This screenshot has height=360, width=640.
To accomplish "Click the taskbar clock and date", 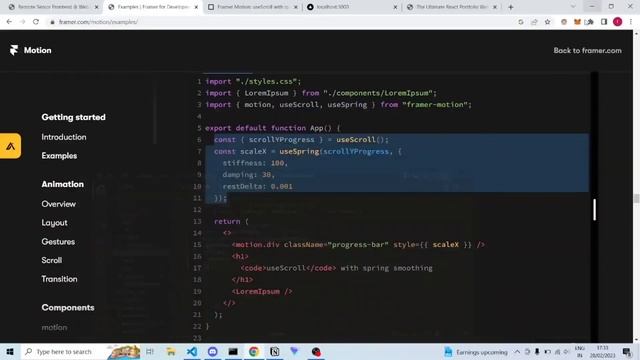I will click(x=602, y=351).
